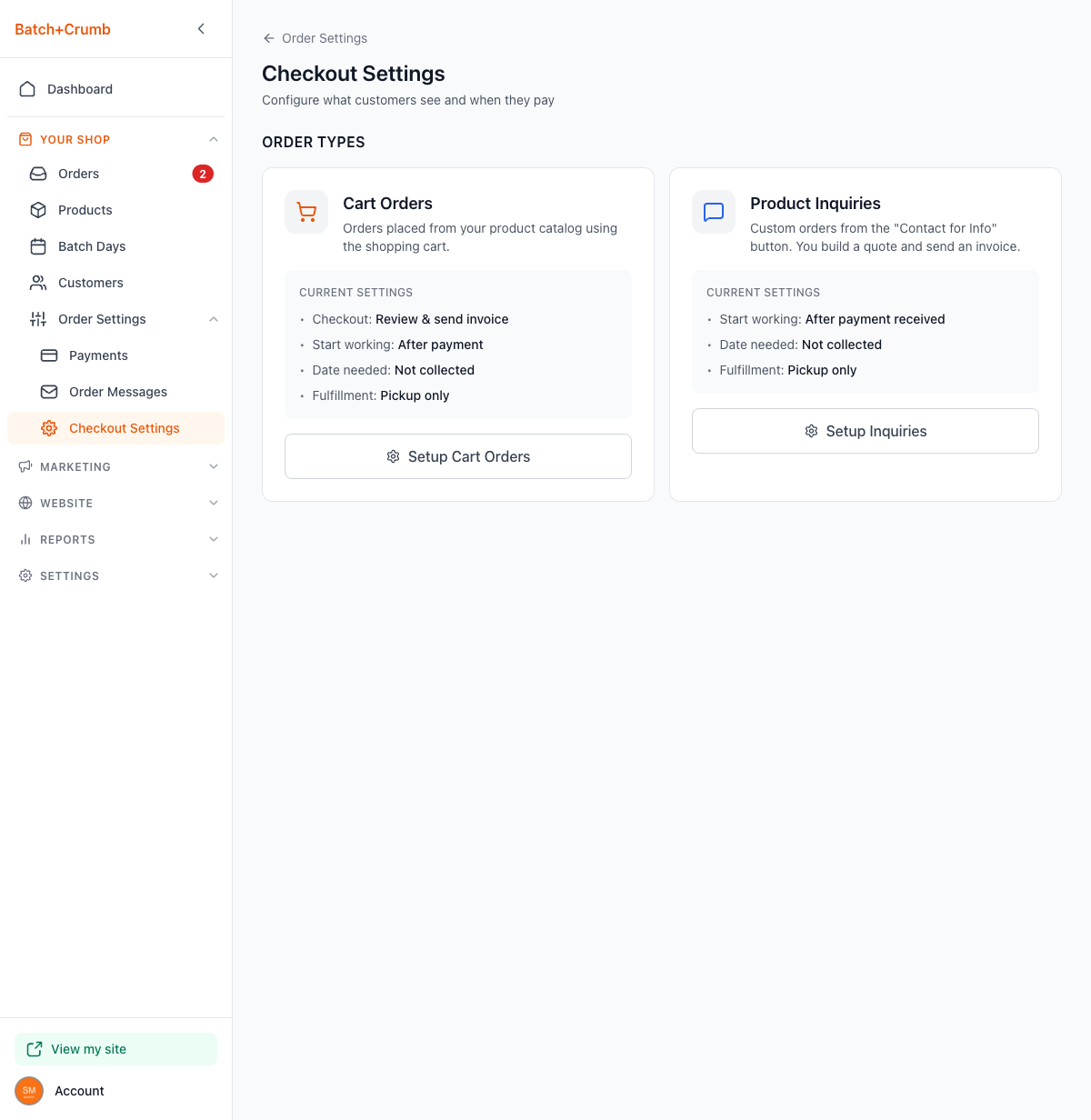Collapse the Order Settings submenu chevron

[x=214, y=319]
